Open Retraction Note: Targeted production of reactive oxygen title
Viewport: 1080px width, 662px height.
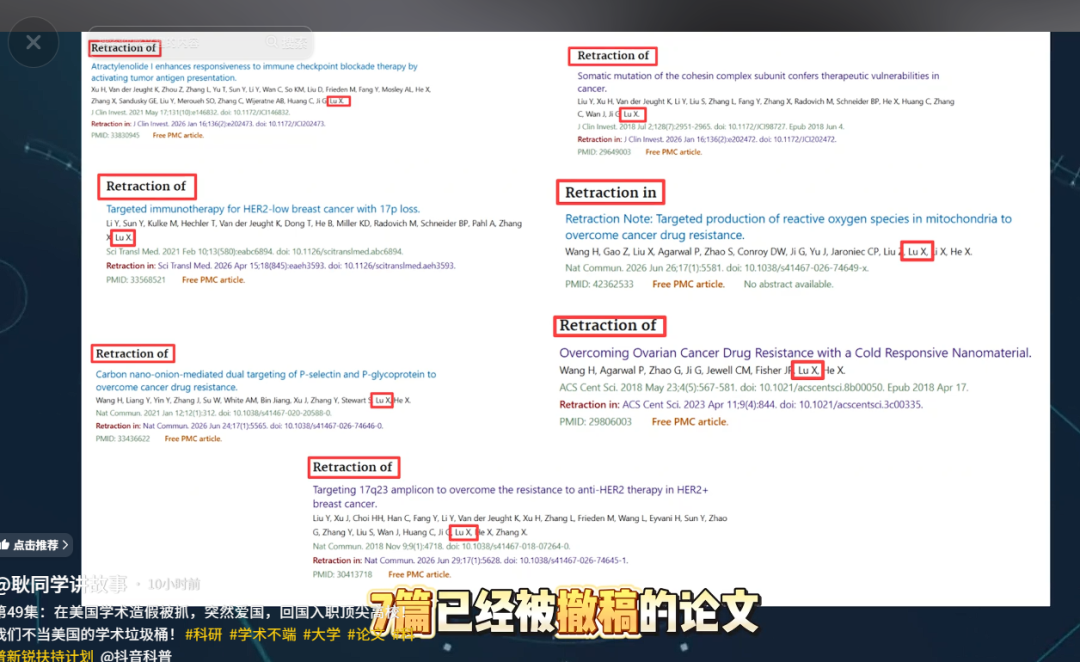(788, 227)
